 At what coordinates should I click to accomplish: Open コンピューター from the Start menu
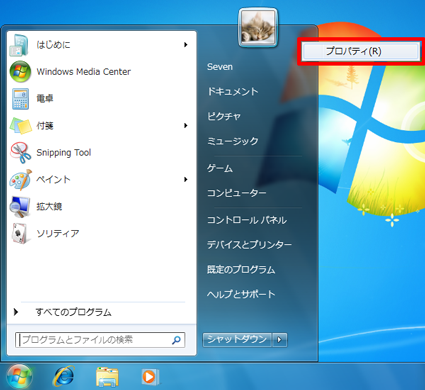pyautogui.click(x=237, y=193)
